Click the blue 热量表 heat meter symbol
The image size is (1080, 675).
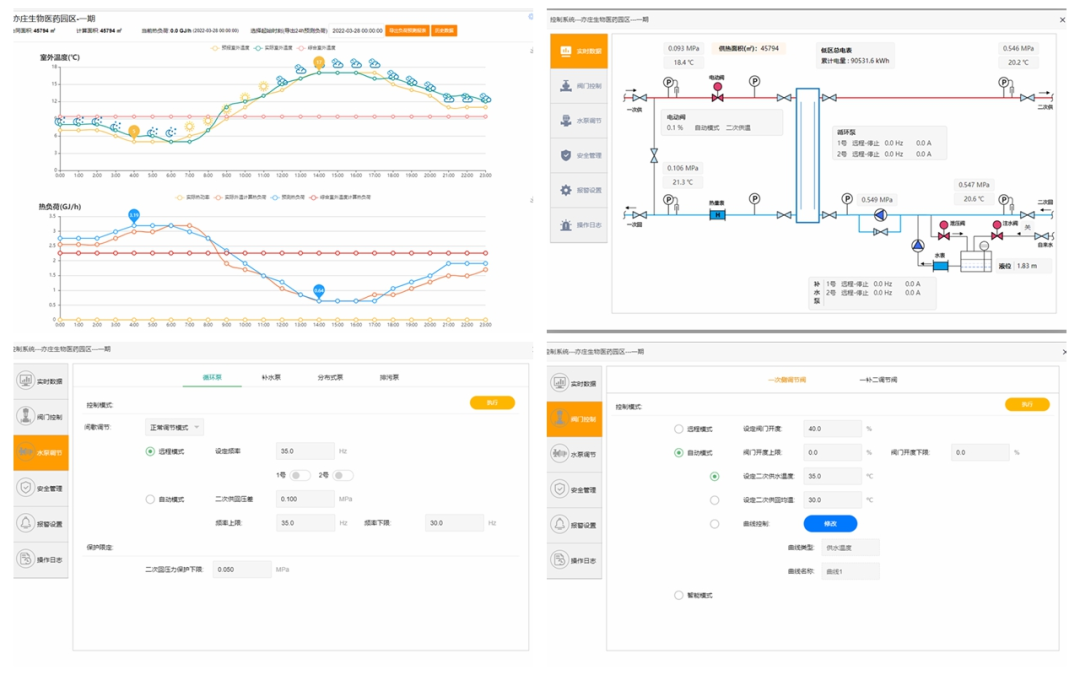717,215
